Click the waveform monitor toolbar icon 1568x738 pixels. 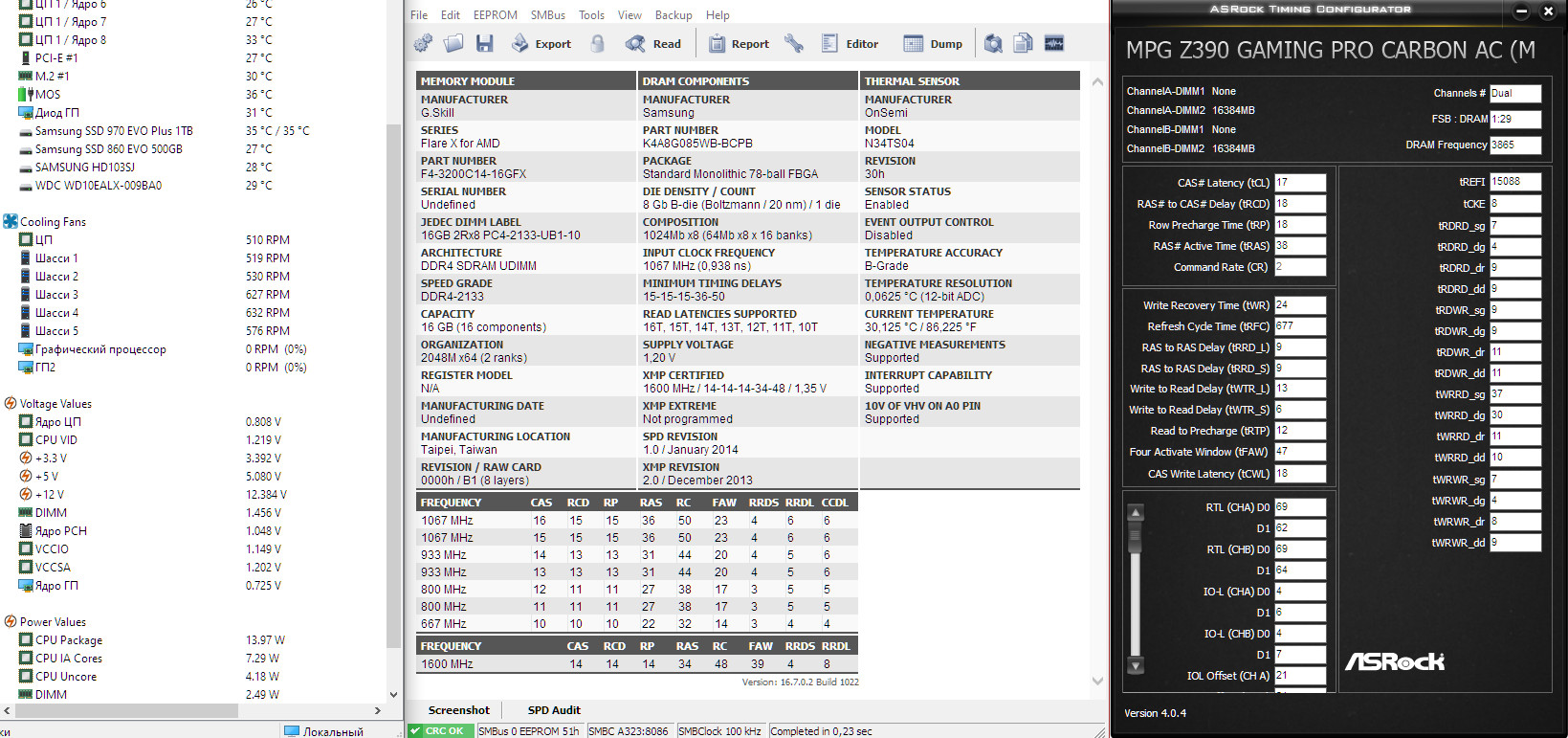[1054, 43]
